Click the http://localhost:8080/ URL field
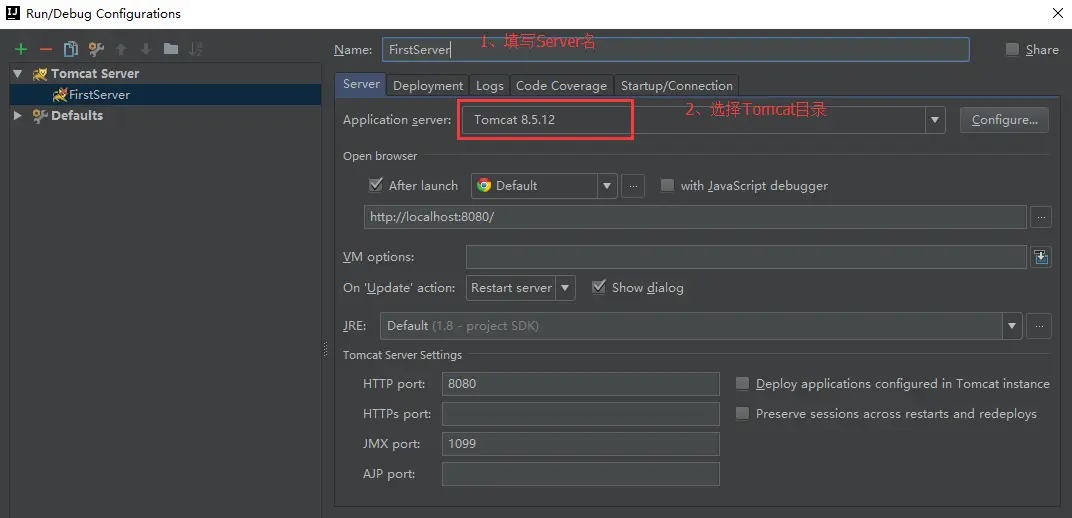The width and height of the screenshot is (1072, 518). click(x=695, y=217)
